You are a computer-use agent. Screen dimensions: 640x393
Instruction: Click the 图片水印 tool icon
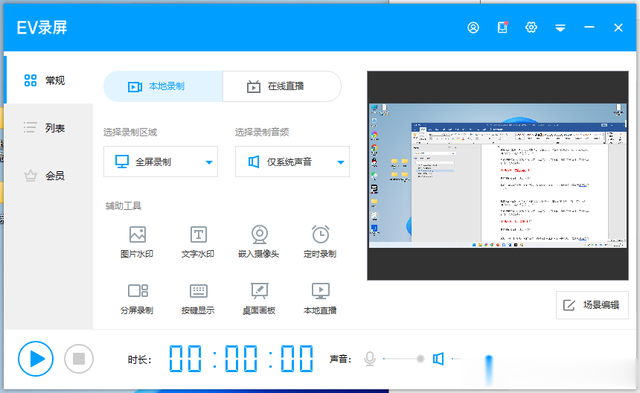[x=138, y=235]
